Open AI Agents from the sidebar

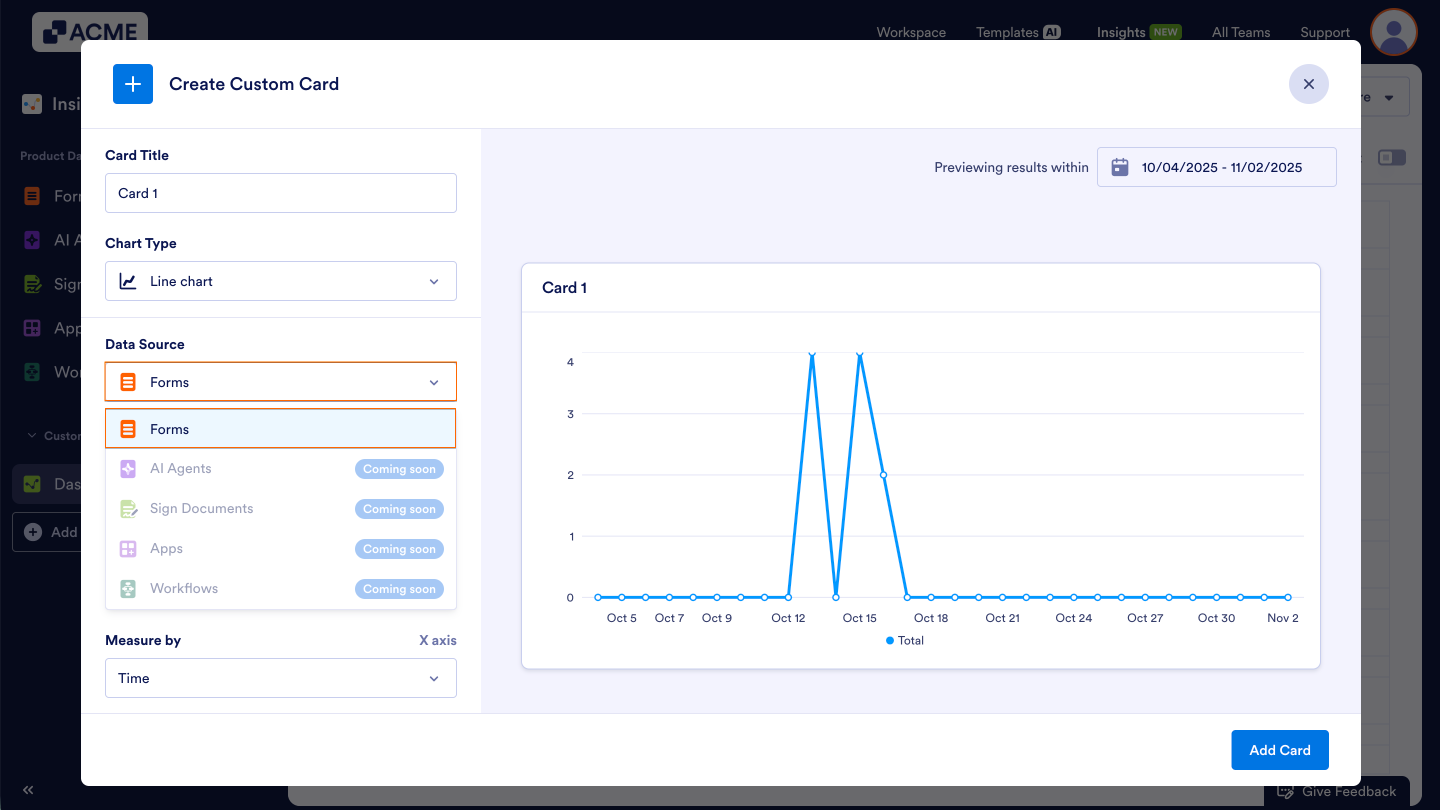coord(32,240)
